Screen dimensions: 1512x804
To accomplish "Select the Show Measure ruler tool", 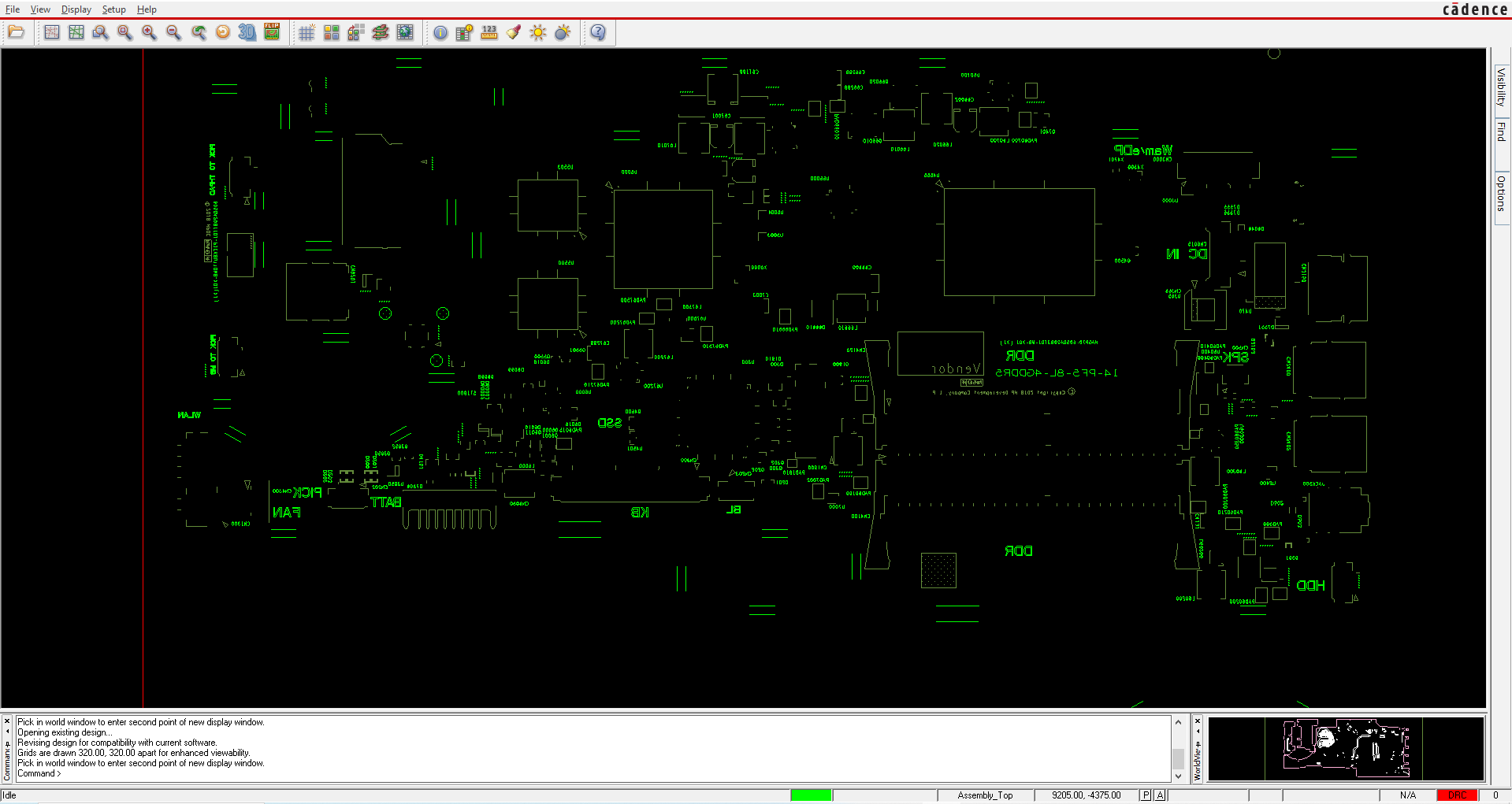I will pos(489,32).
